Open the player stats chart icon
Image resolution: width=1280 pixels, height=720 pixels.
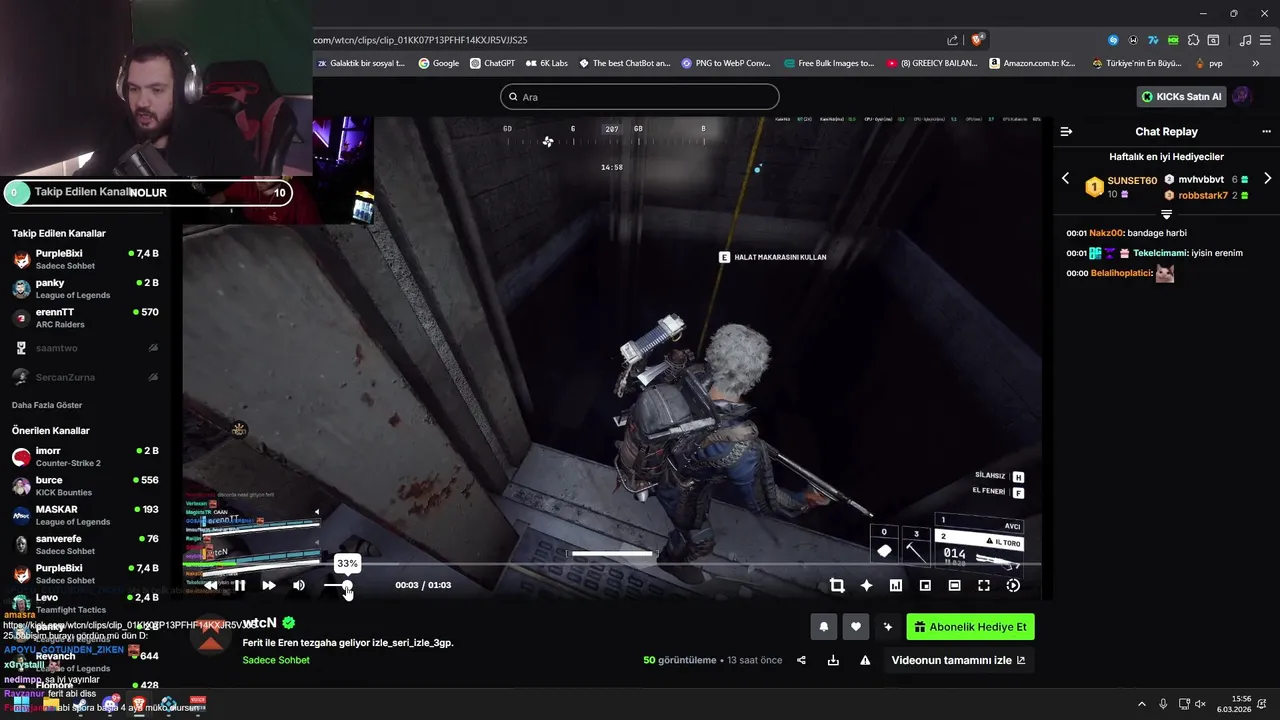click(896, 586)
